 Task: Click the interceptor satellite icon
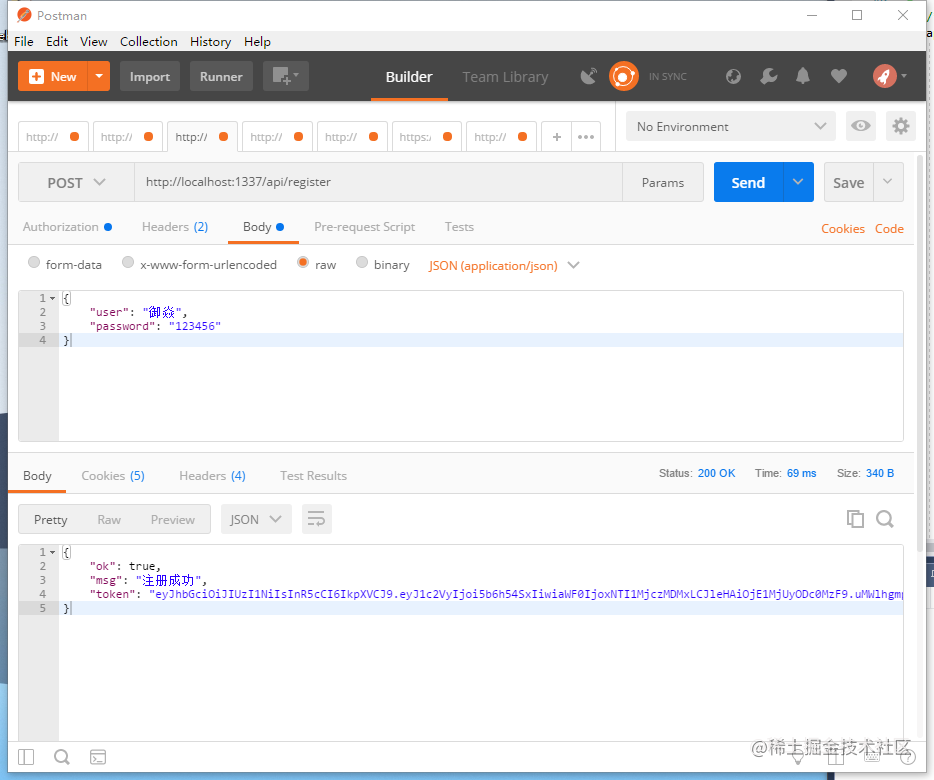[x=589, y=76]
